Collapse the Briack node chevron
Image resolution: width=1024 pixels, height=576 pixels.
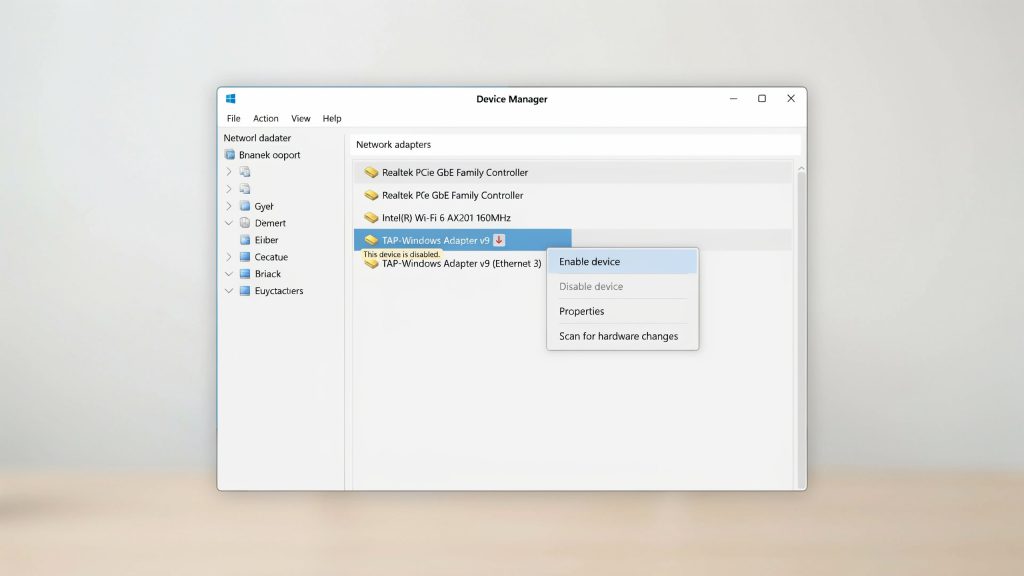coord(229,274)
